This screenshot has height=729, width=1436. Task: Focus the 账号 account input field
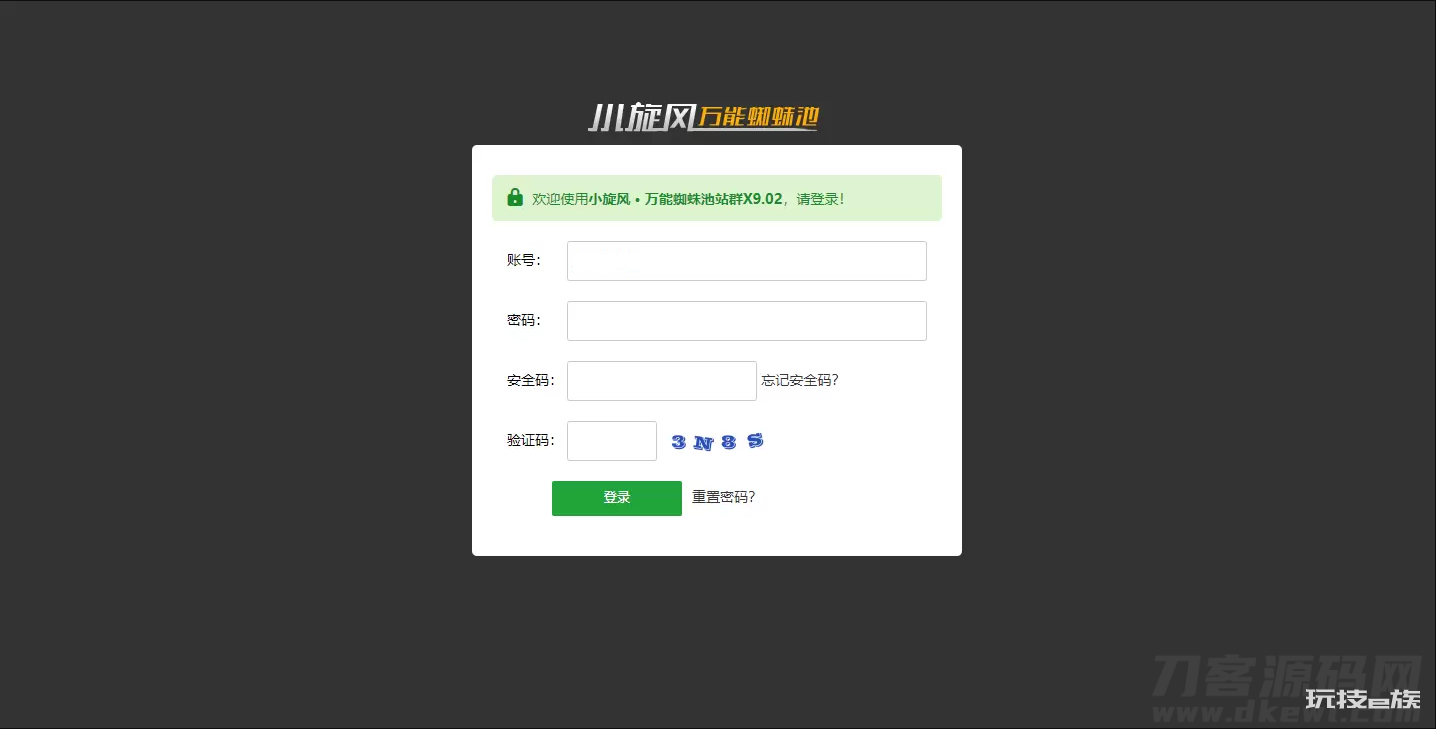[x=747, y=261]
